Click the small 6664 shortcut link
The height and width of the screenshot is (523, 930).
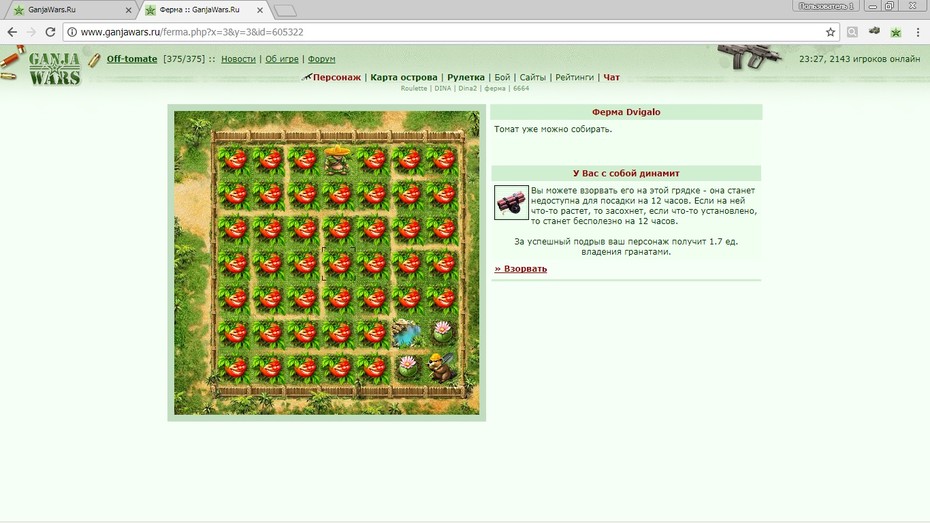point(521,88)
